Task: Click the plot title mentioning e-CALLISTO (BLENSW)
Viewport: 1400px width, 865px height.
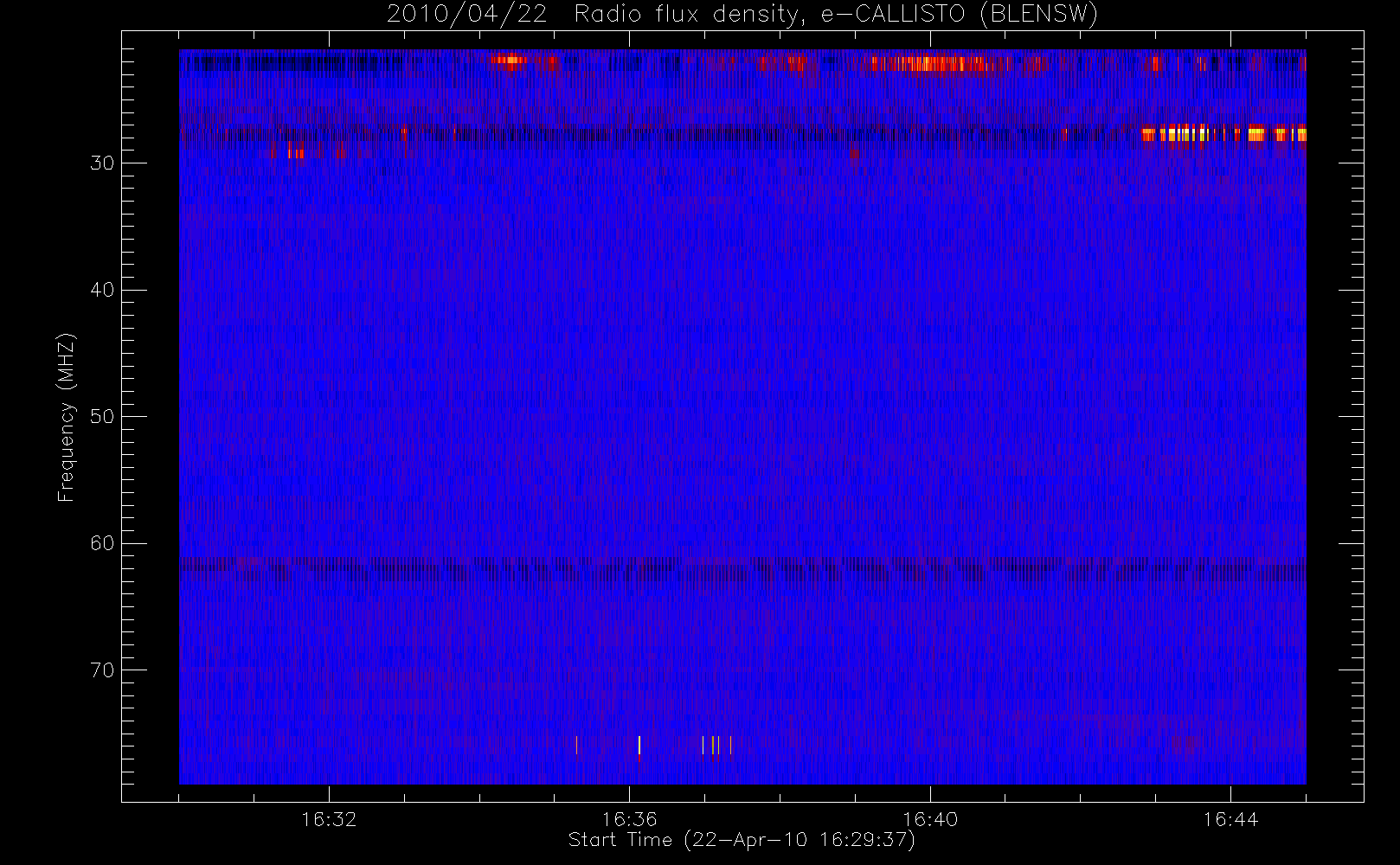Action: coord(742,14)
